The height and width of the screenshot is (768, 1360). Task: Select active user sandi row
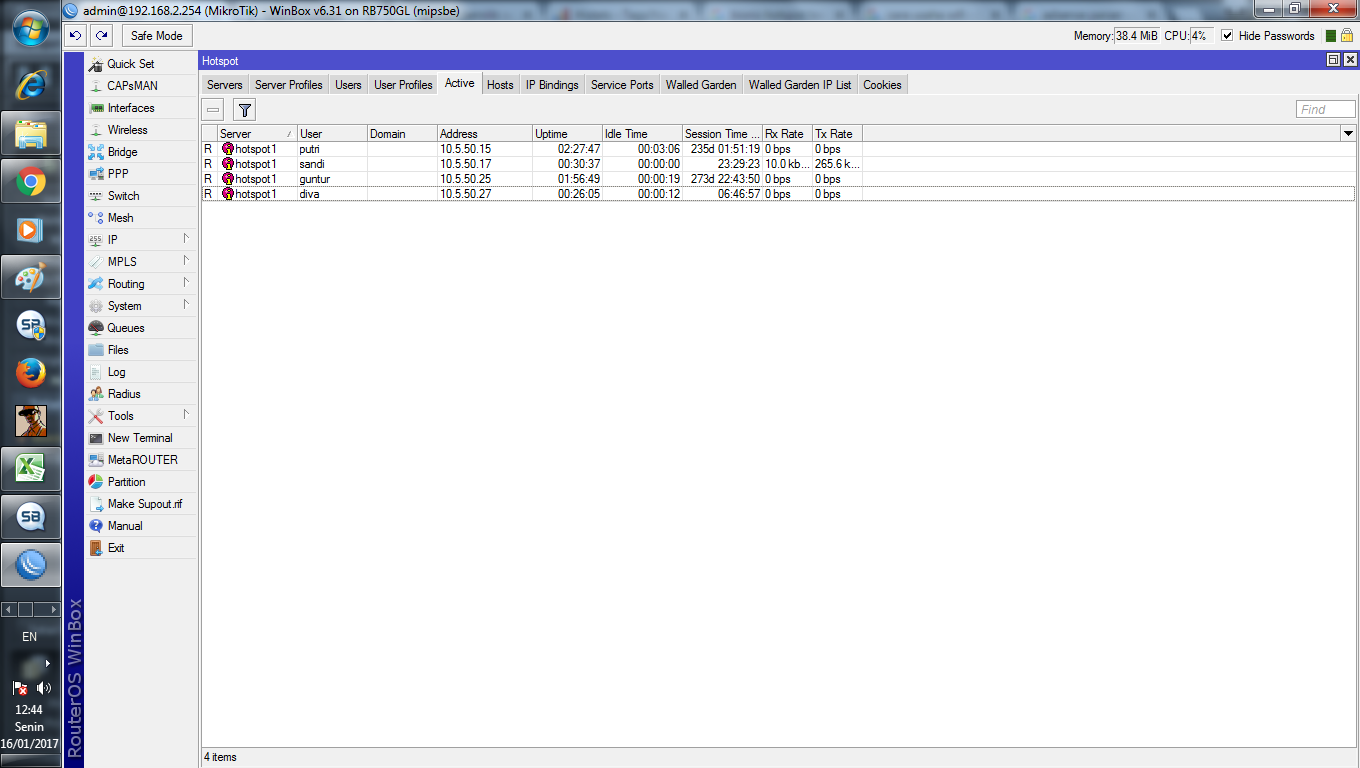coord(778,164)
